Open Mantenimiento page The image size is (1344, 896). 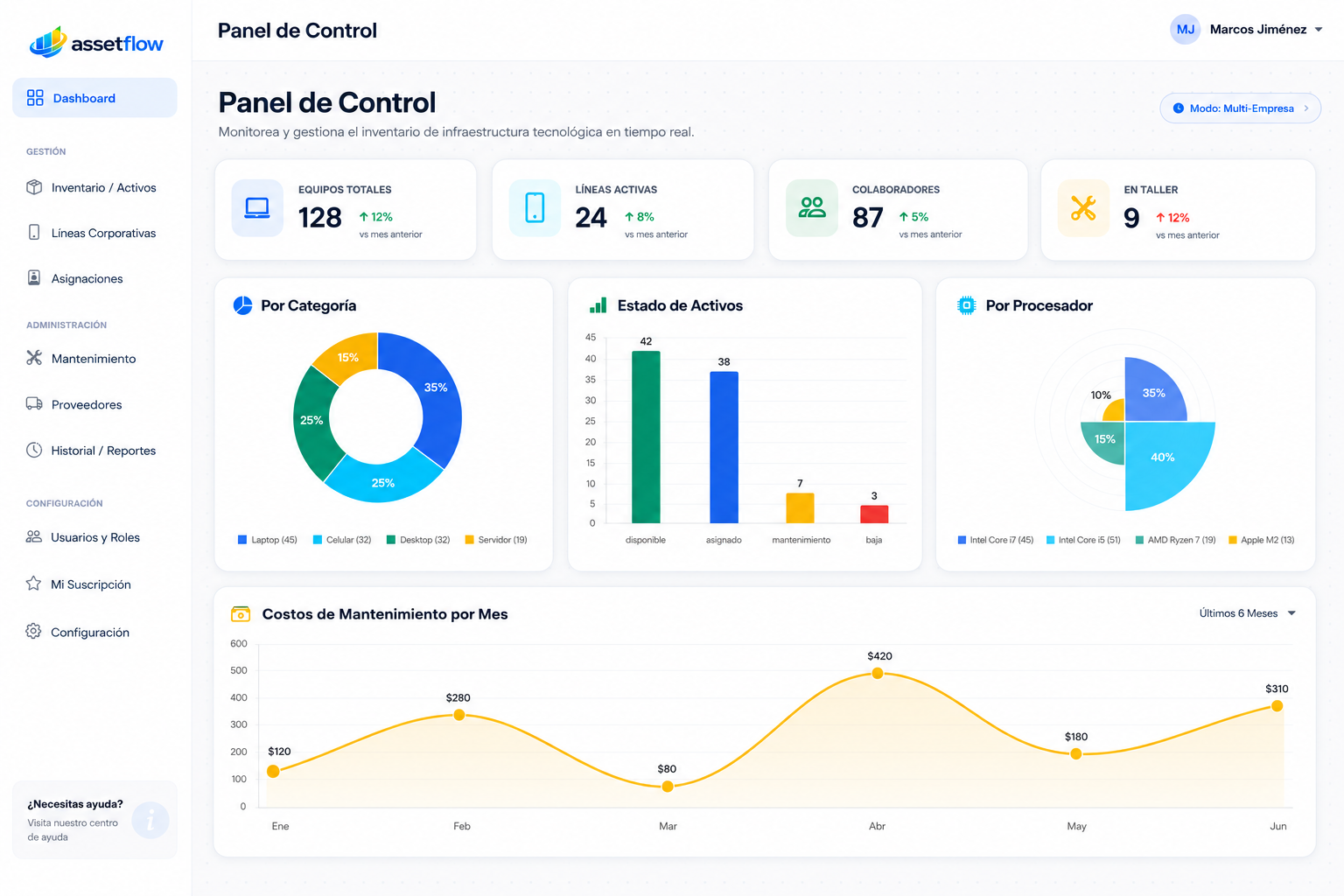coord(94,358)
